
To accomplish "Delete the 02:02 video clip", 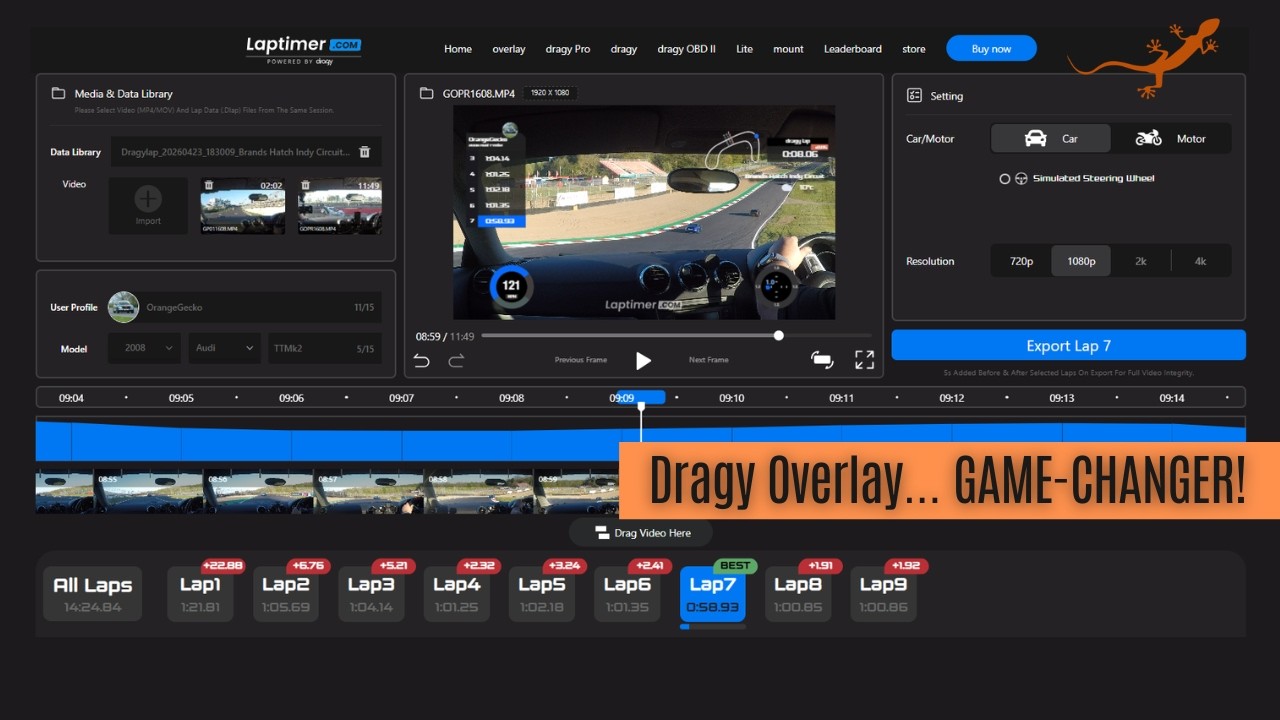I will tap(209, 185).
